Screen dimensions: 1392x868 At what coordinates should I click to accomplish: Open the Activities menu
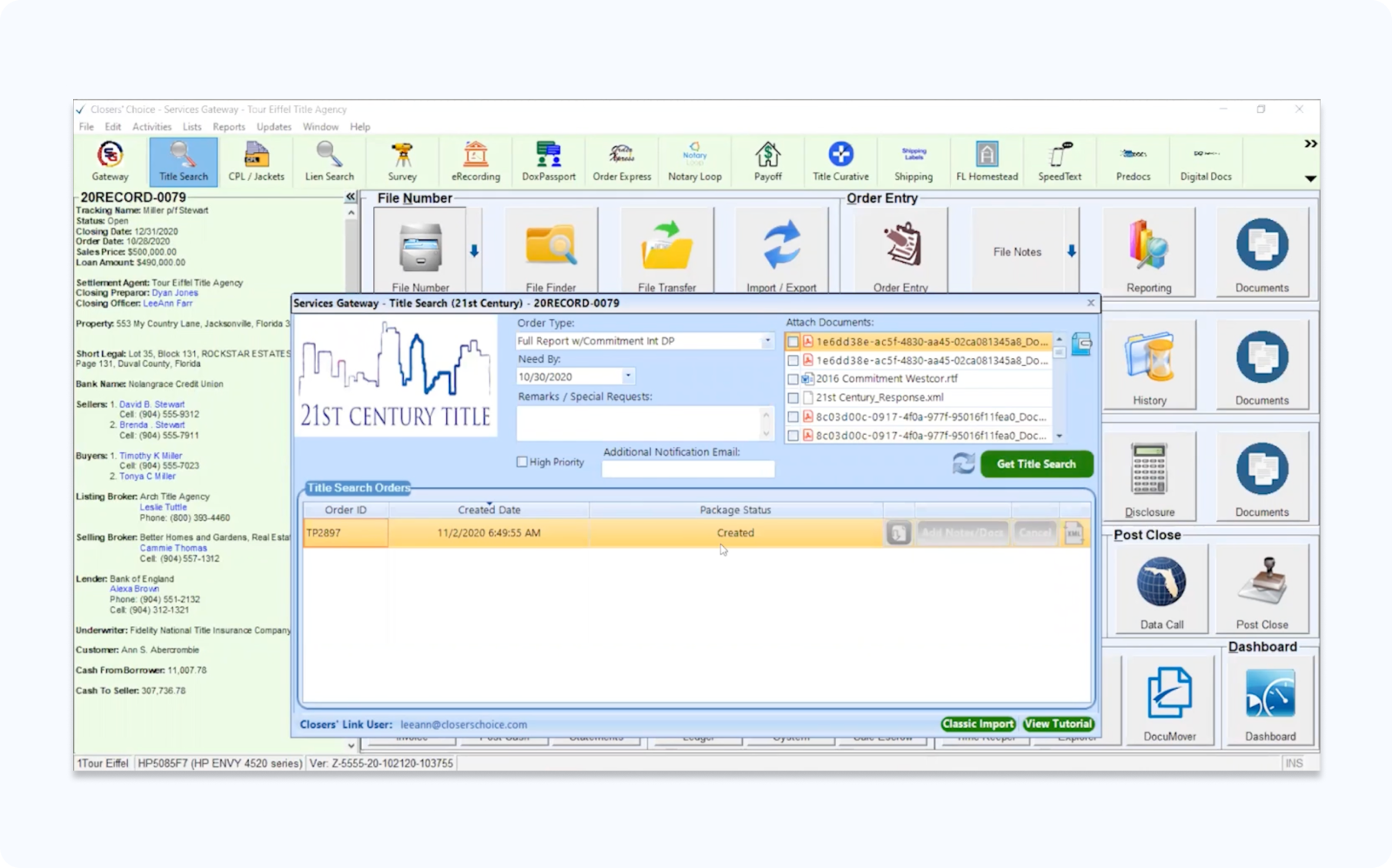click(151, 126)
